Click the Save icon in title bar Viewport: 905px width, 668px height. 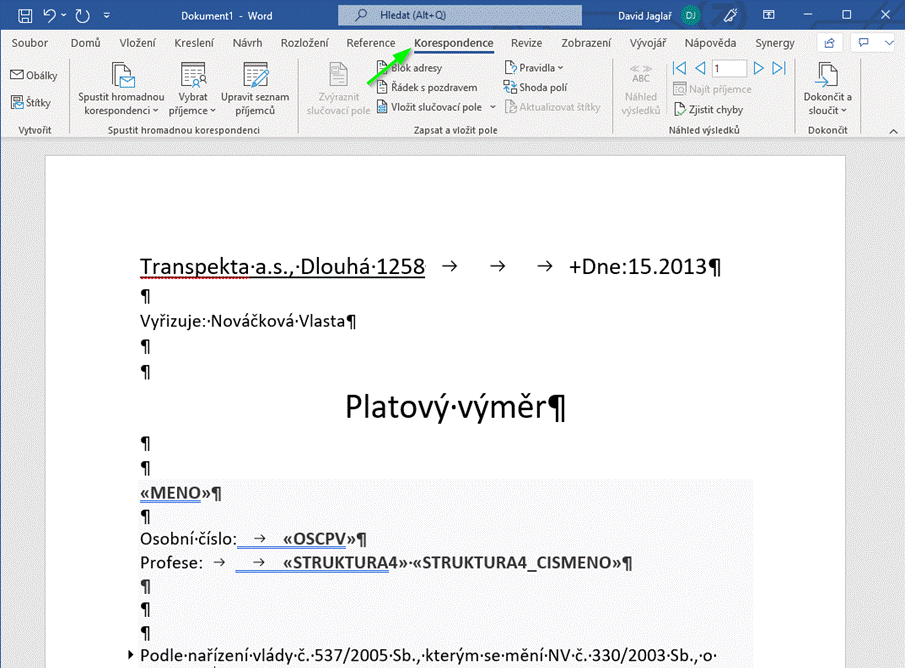coord(26,15)
